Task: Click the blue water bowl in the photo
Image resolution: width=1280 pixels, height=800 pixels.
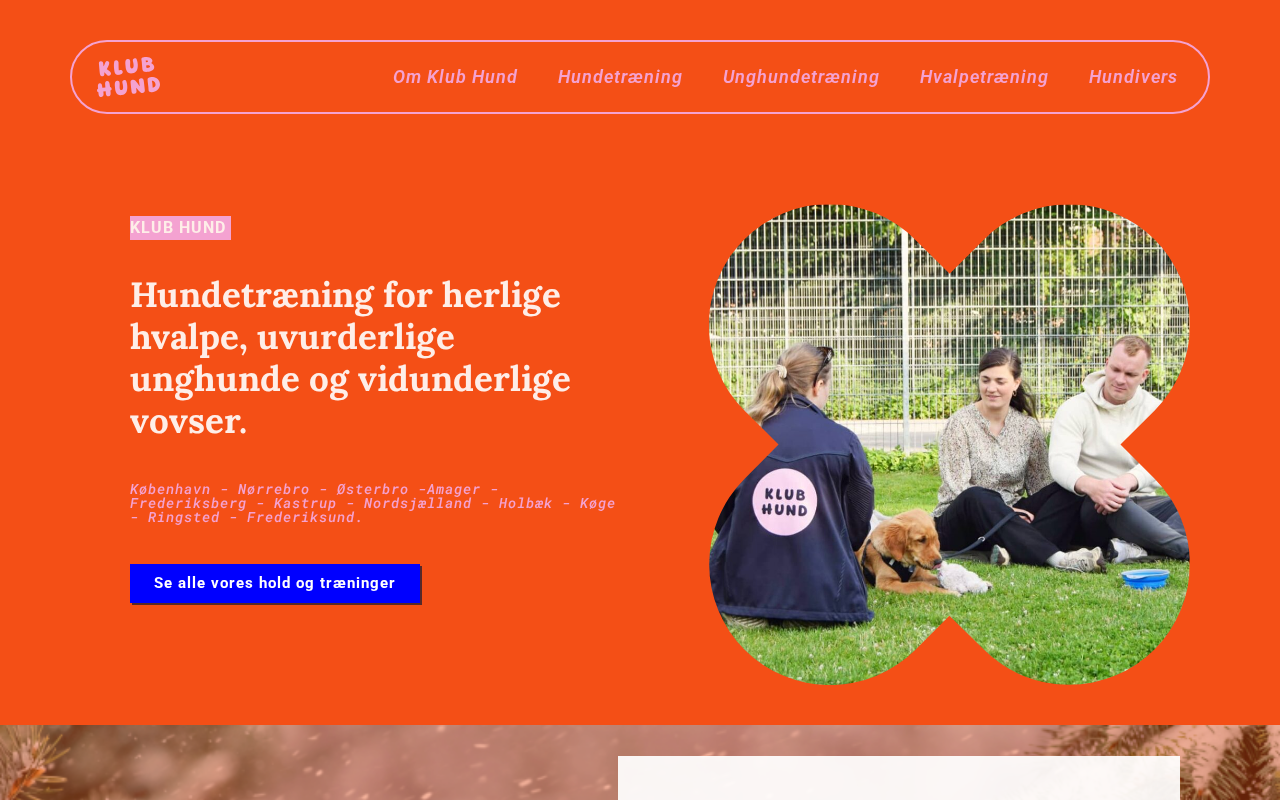Action: point(1145,578)
